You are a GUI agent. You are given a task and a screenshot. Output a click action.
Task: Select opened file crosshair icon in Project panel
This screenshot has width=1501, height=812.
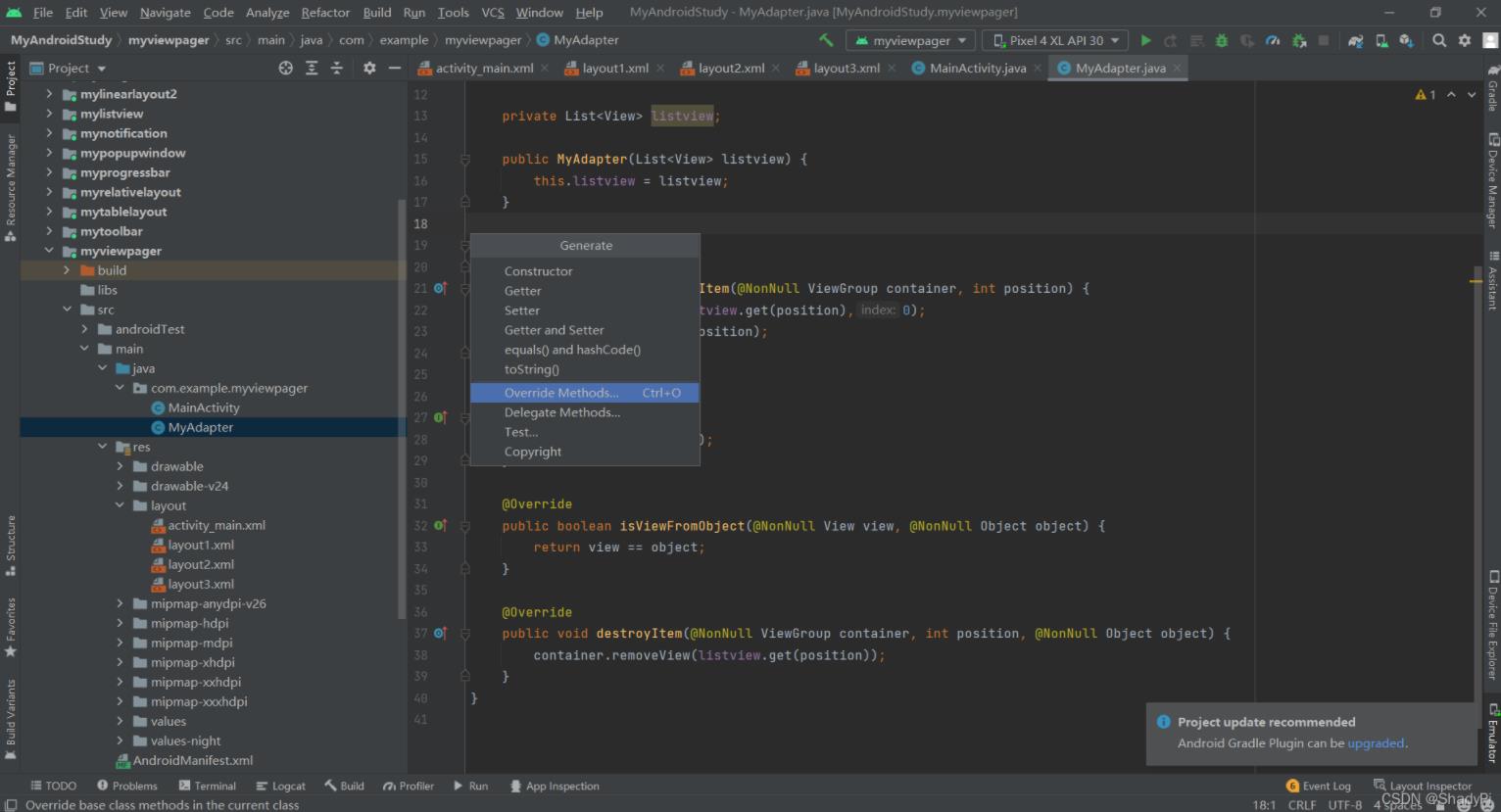point(285,68)
